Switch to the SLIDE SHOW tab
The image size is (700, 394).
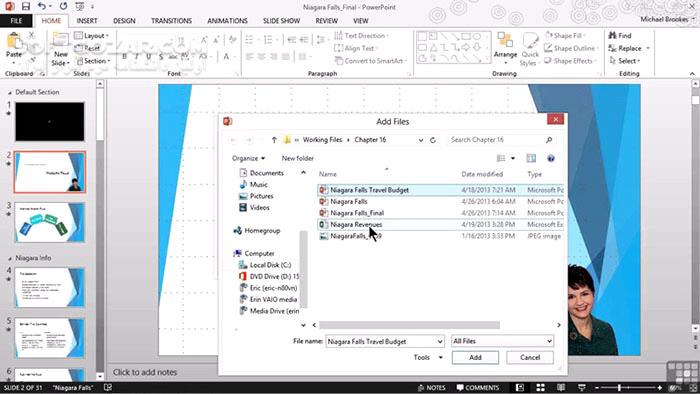coord(281,21)
